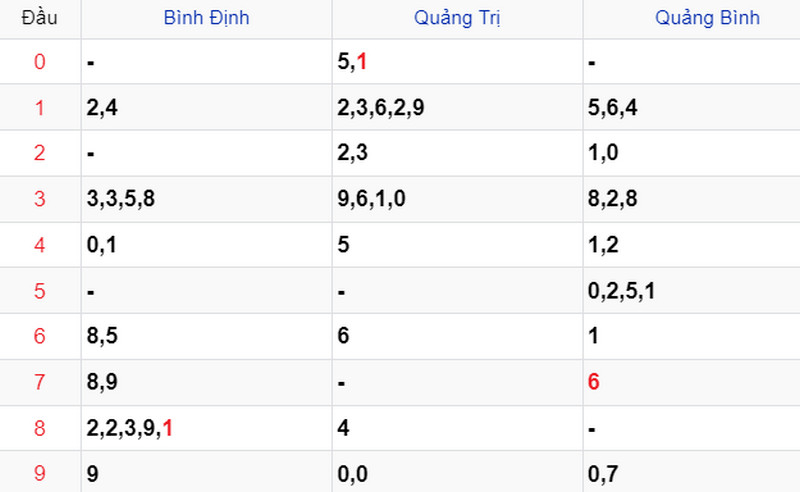Select the red head number 3
Screen dimensions: 800x492
pyautogui.click(x=40, y=199)
